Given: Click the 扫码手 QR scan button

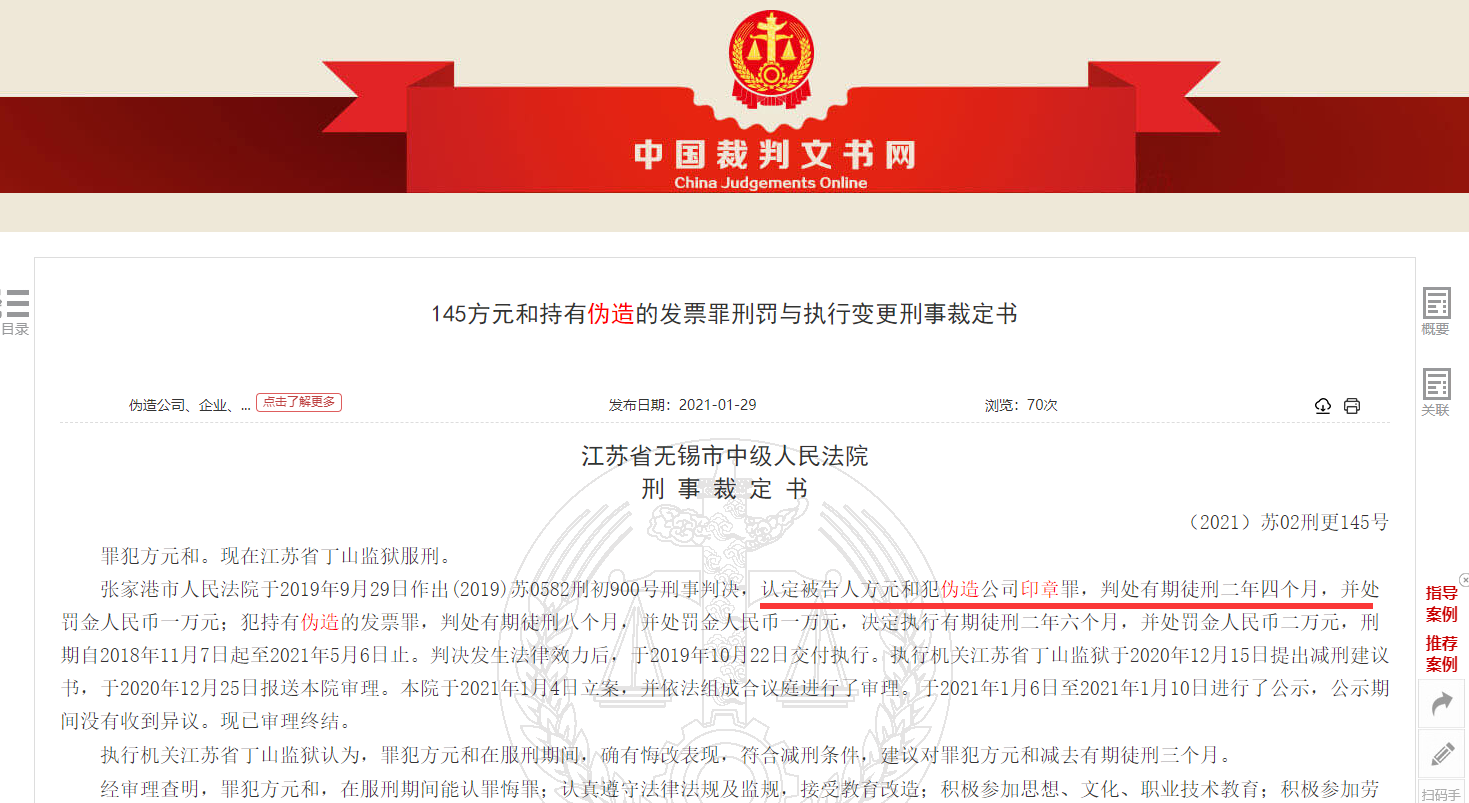Looking at the screenshot, I should [x=1441, y=792].
